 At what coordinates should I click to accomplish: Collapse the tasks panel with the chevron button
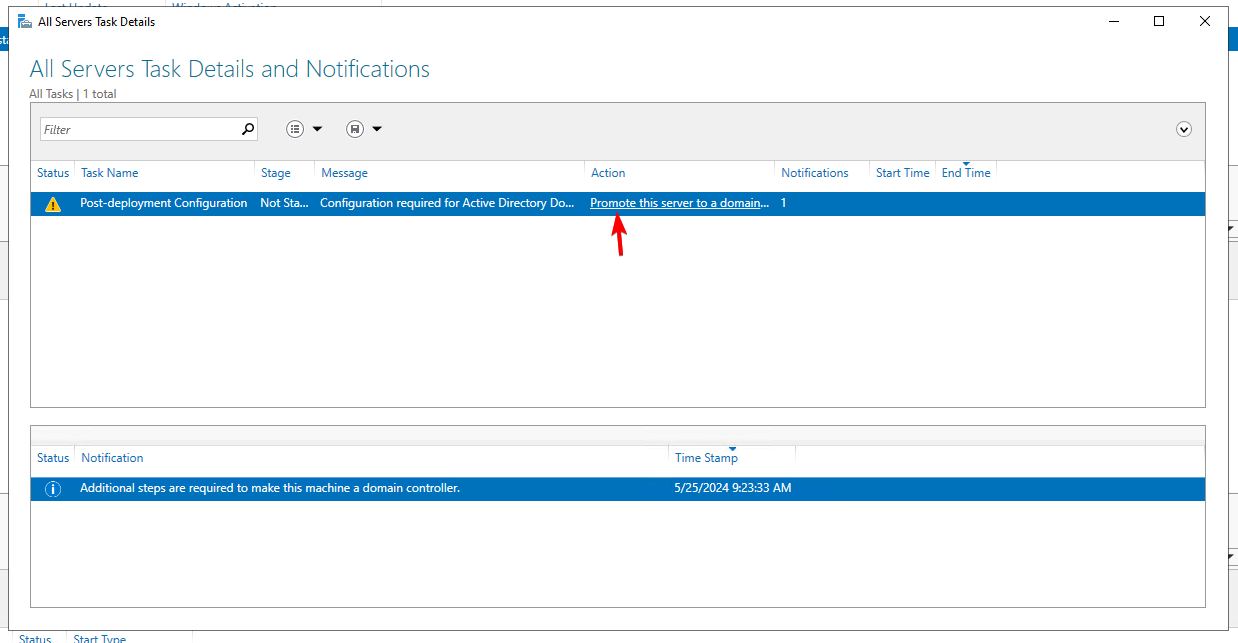(x=1183, y=129)
